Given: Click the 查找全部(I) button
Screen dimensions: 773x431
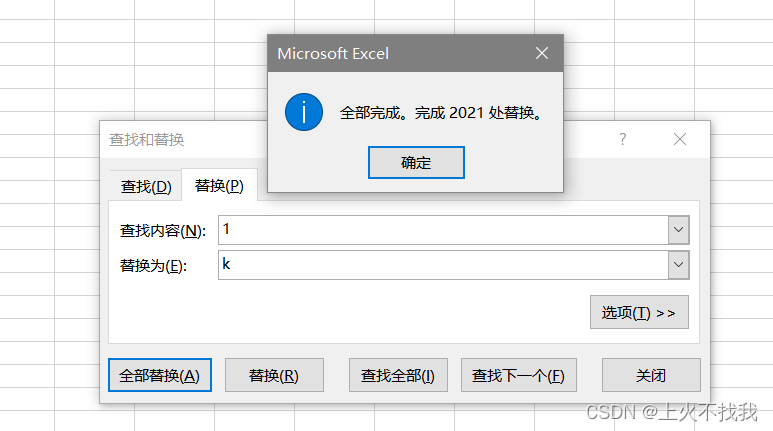Looking at the screenshot, I should tap(398, 375).
